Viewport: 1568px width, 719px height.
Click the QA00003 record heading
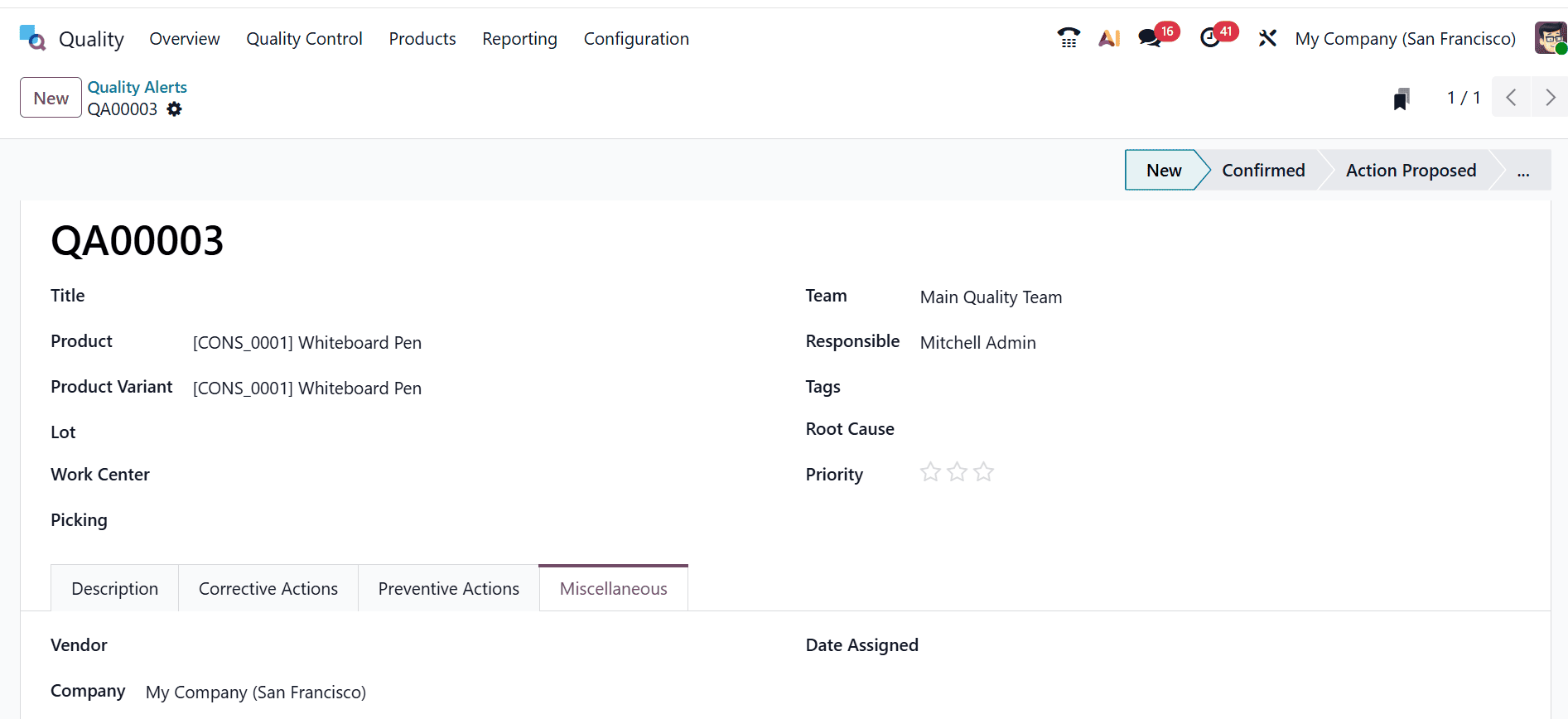click(138, 240)
